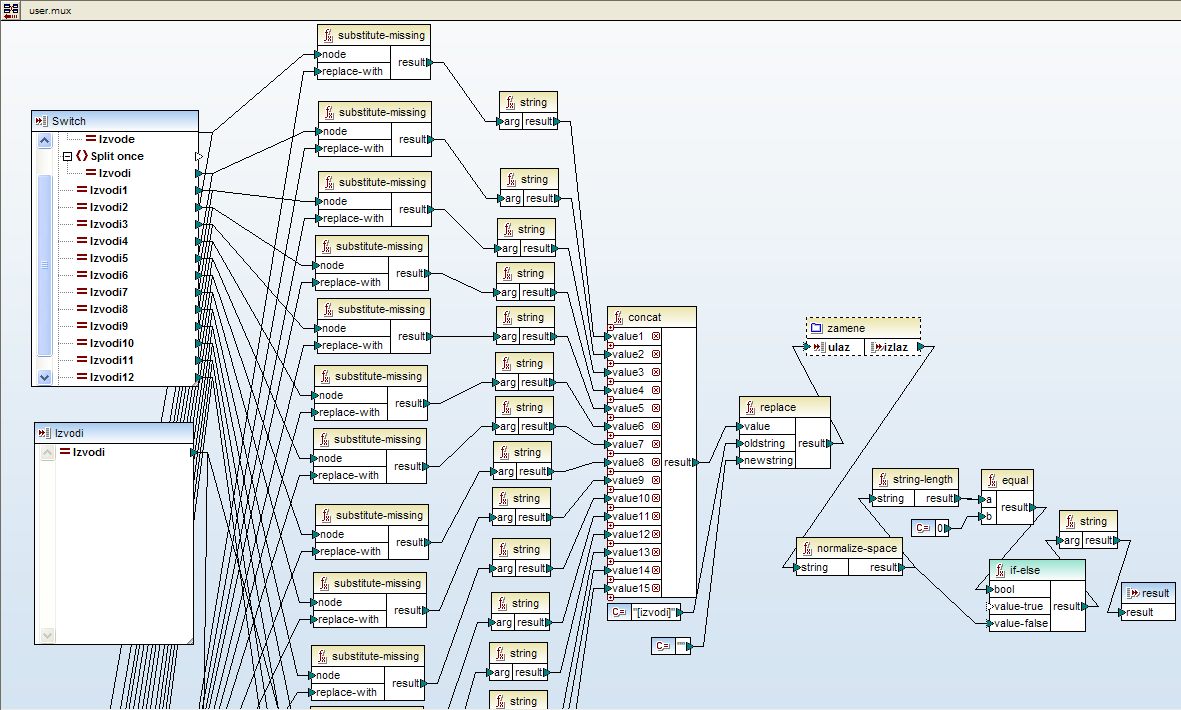Click the newstring input of replace
1181x710 pixels.
tap(767, 460)
